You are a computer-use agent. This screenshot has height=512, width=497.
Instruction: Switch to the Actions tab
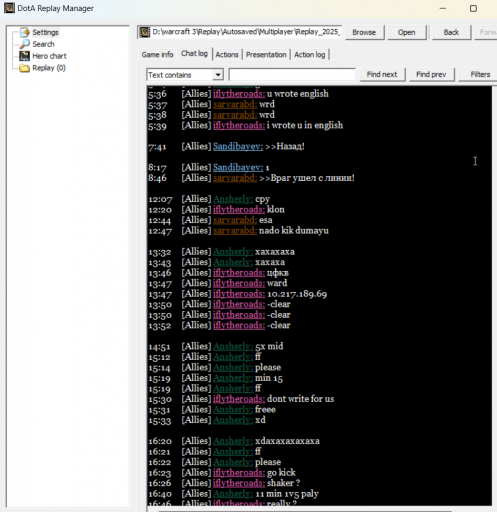click(x=227, y=55)
